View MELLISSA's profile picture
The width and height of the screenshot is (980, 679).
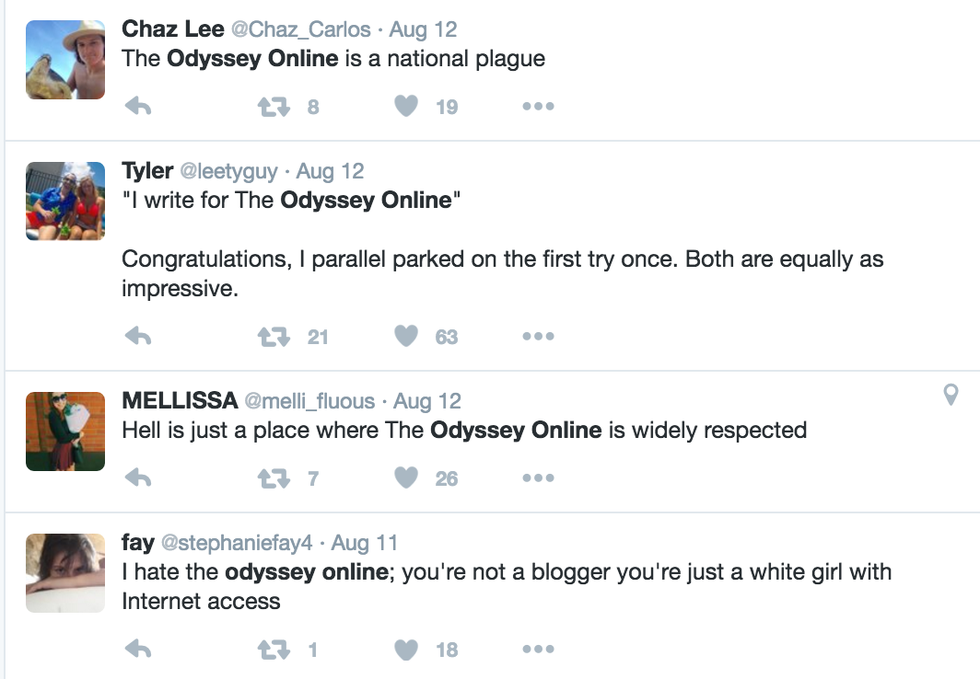click(65, 431)
